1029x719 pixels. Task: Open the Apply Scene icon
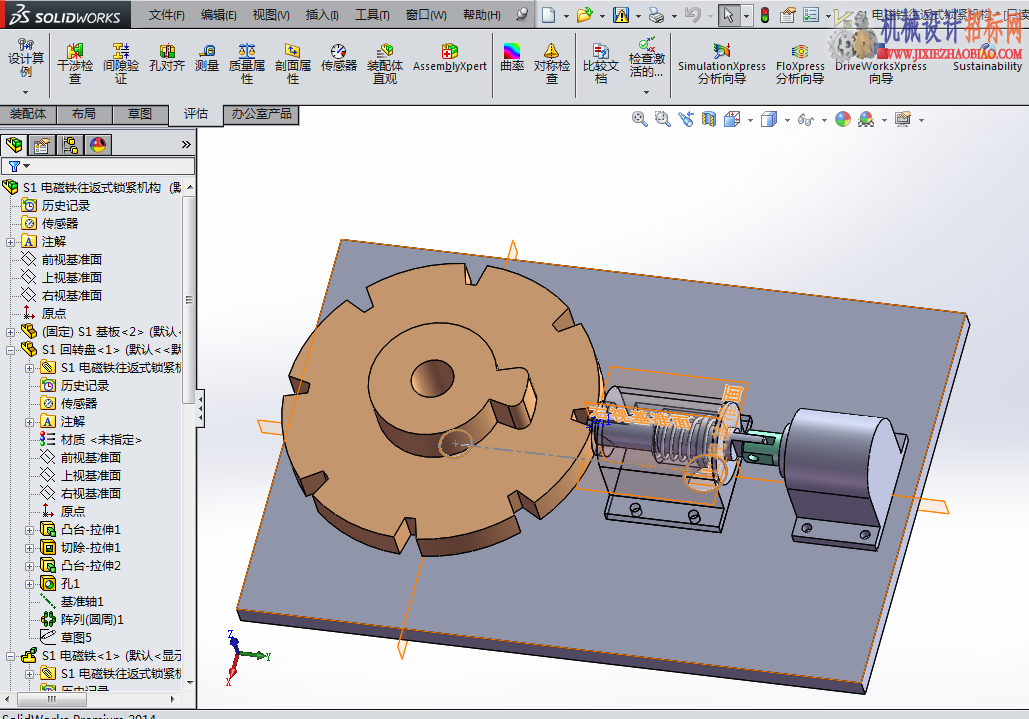click(866, 119)
